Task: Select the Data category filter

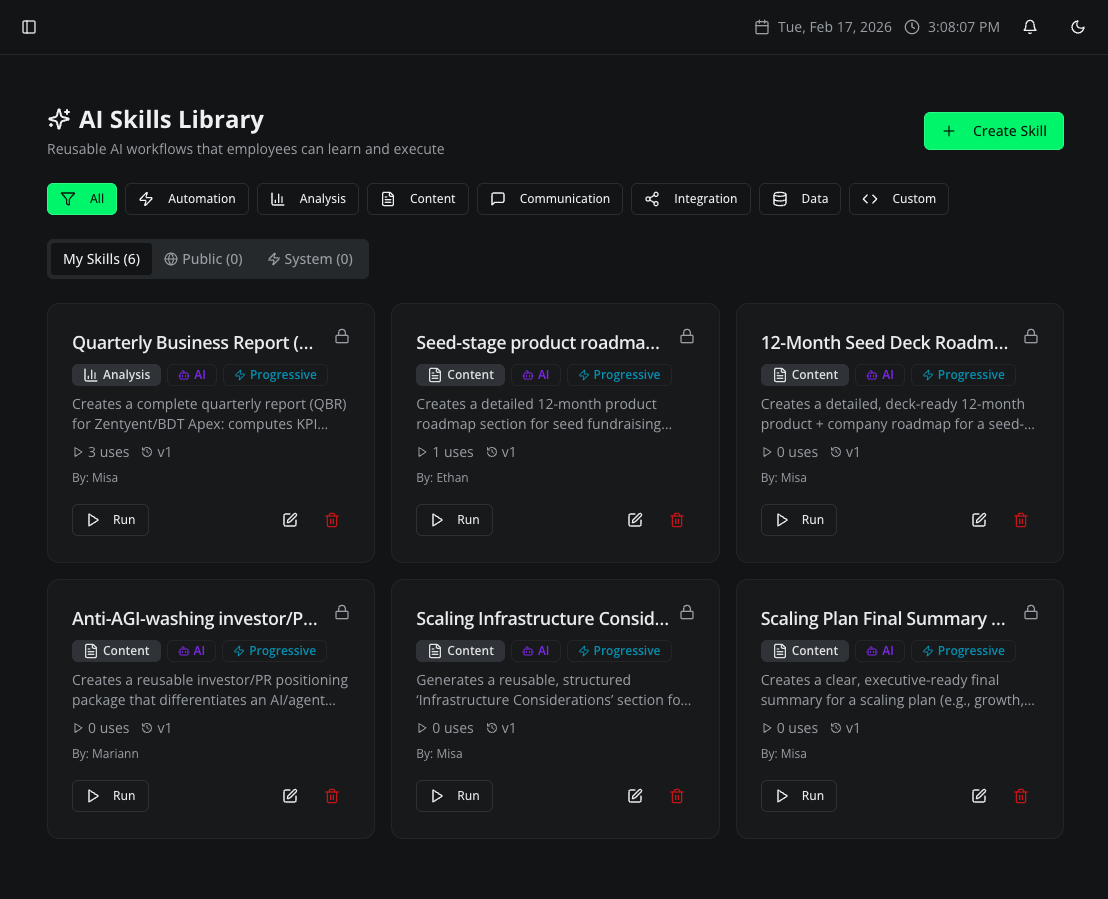Action: coord(799,199)
